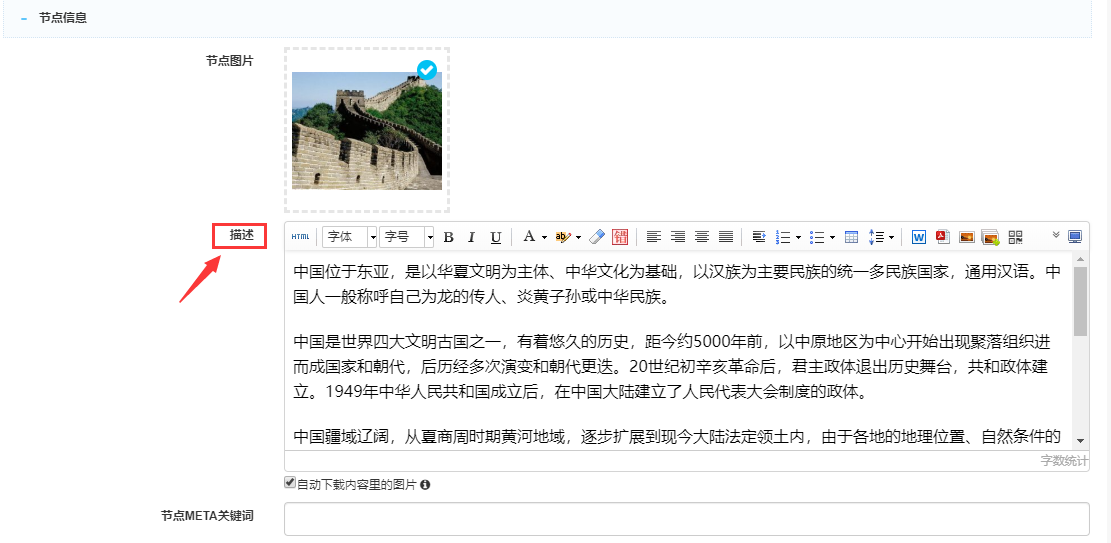This screenshot has height=543, width=1111.
Task: Open the 字号 font size dropdown
Action: pyautogui.click(x=406, y=237)
